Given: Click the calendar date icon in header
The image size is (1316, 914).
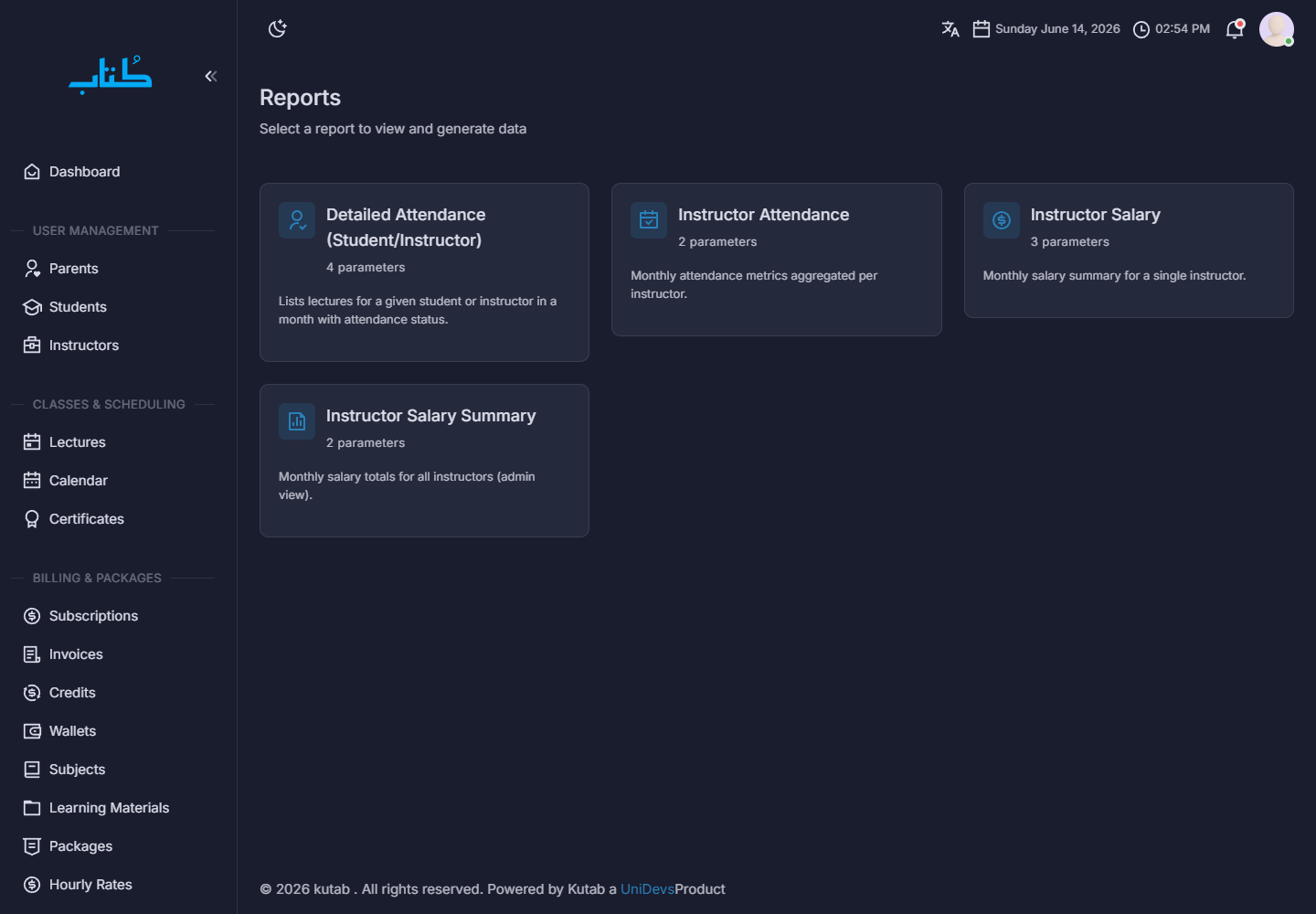Looking at the screenshot, I should pos(982,29).
